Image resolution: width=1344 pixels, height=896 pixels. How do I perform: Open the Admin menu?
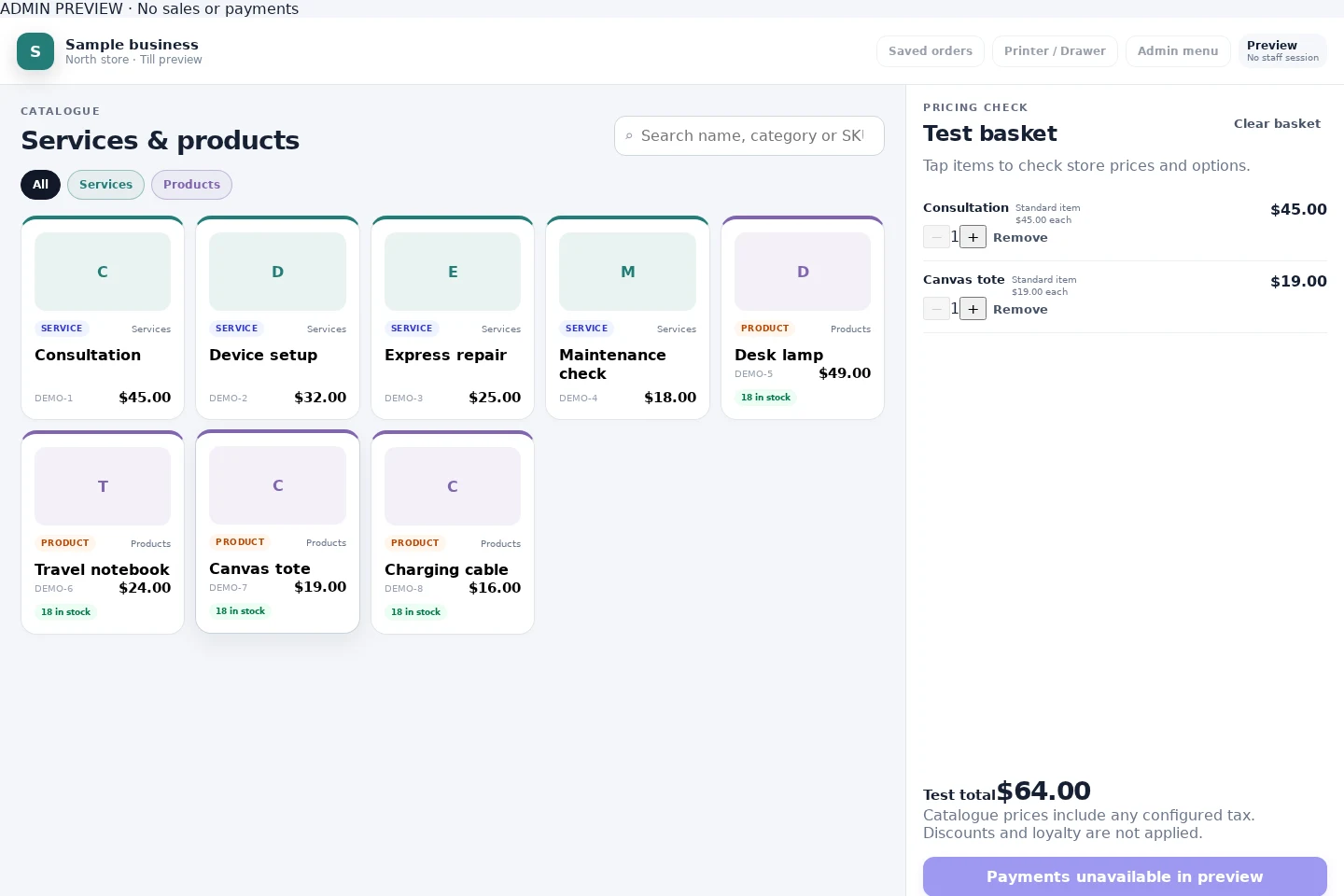point(1178,51)
